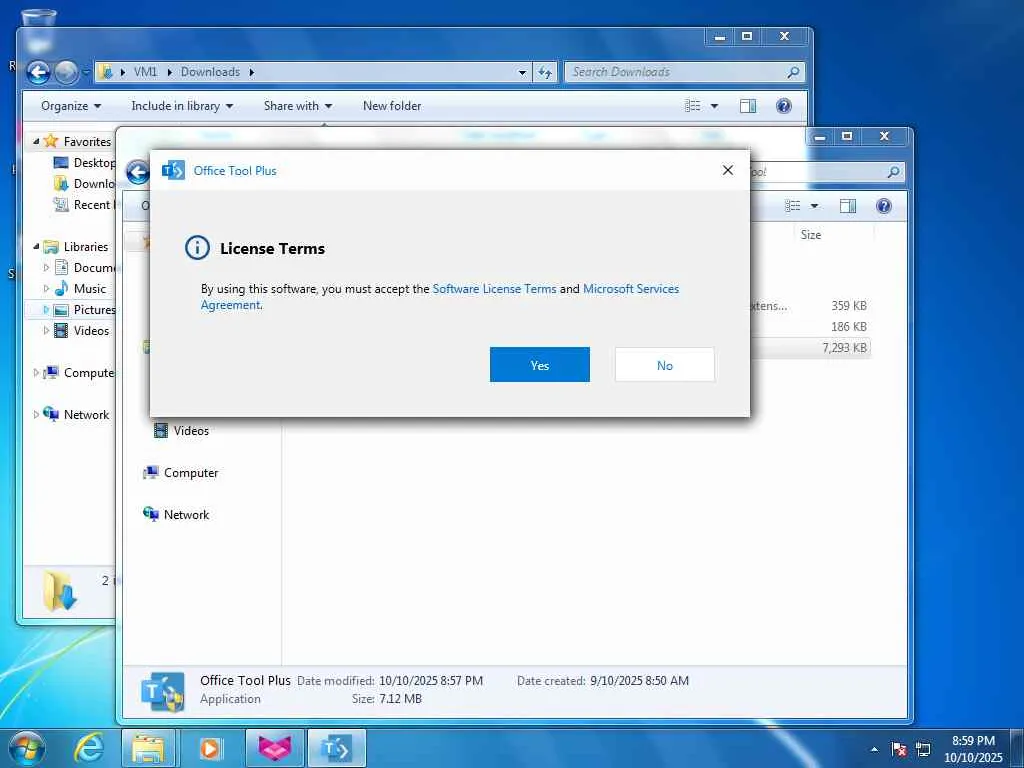The height and width of the screenshot is (768, 1024).
Task: Change view icon in front Explorer window
Action: [x=792, y=206]
